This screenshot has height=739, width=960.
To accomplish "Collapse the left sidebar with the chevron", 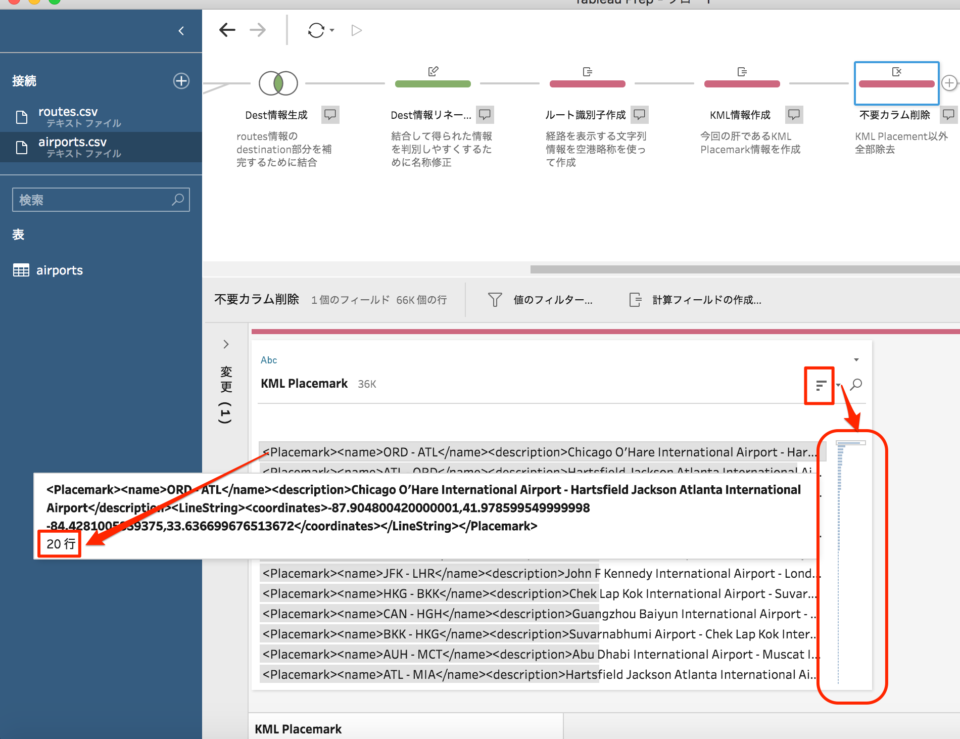I will point(181,31).
